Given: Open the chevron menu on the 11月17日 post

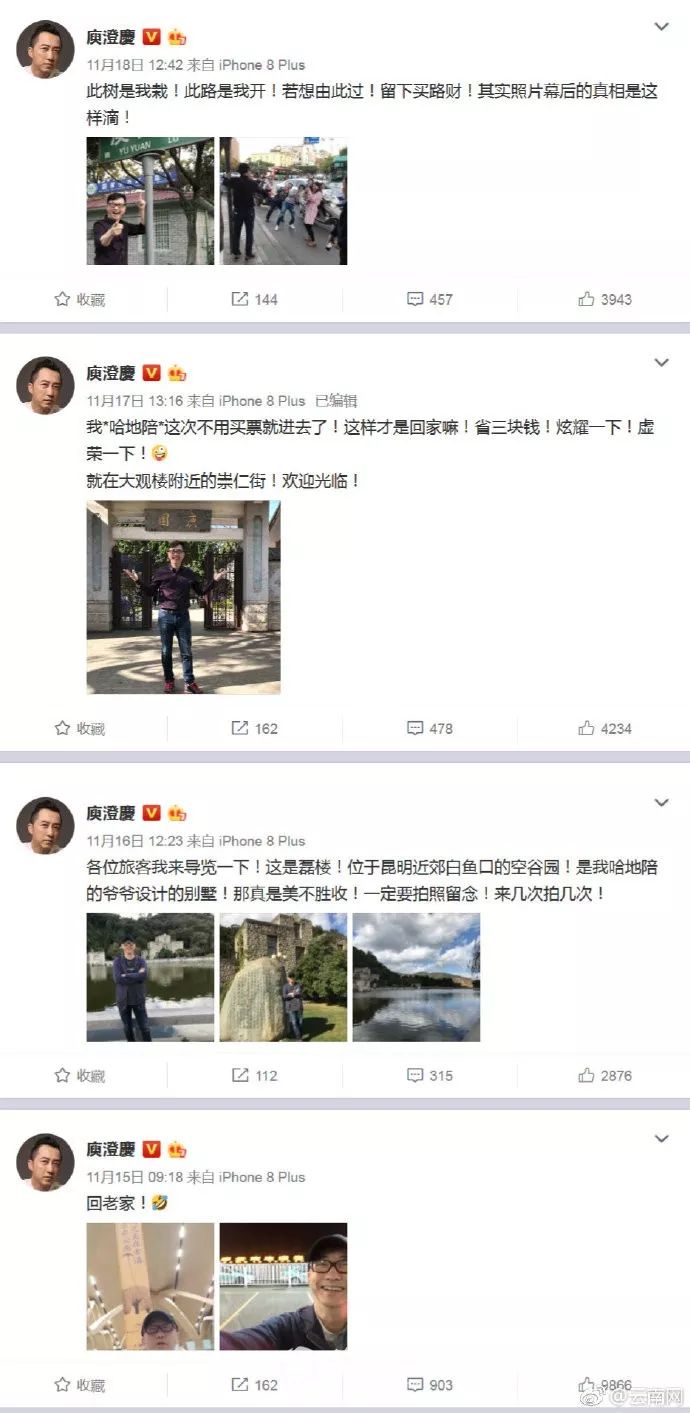Looking at the screenshot, I should 661,363.
